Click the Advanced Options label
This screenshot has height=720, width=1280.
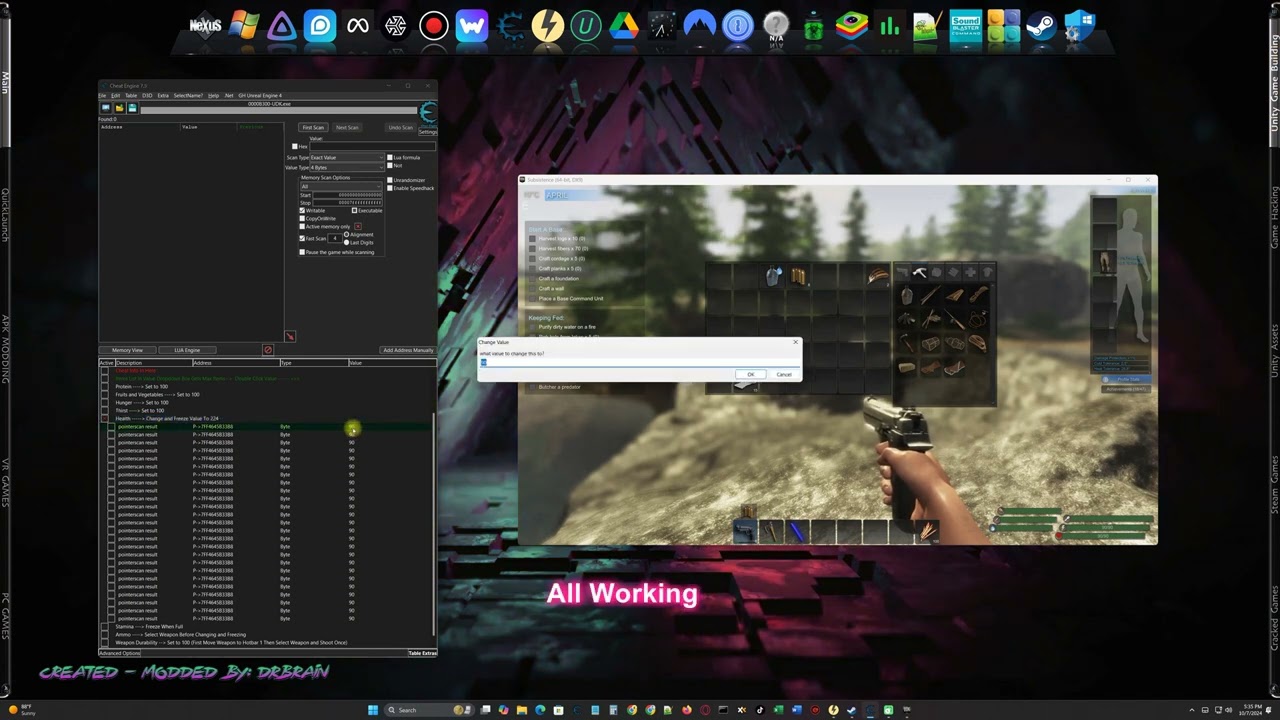120,653
